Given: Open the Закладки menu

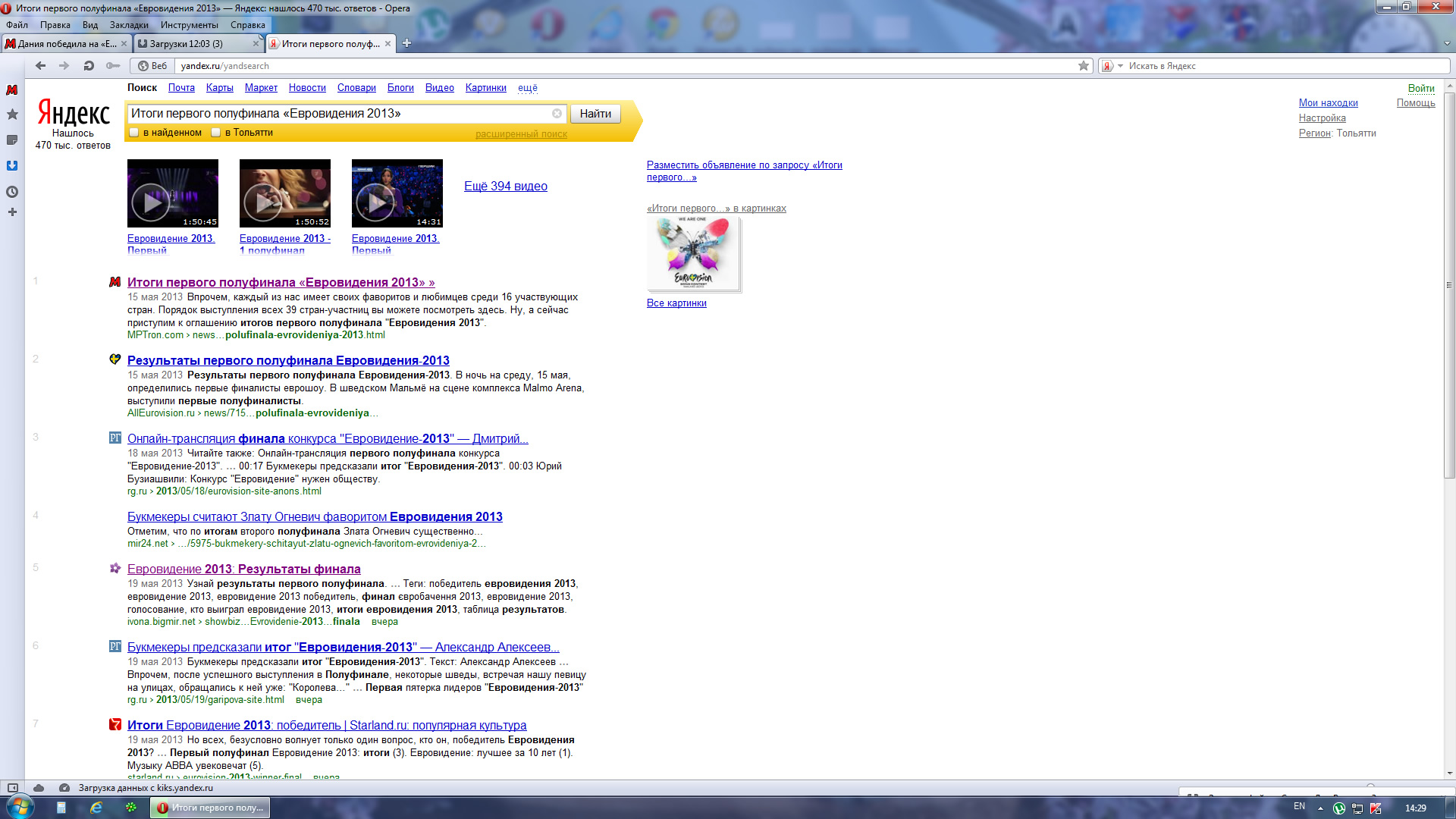Looking at the screenshot, I should coord(129,25).
